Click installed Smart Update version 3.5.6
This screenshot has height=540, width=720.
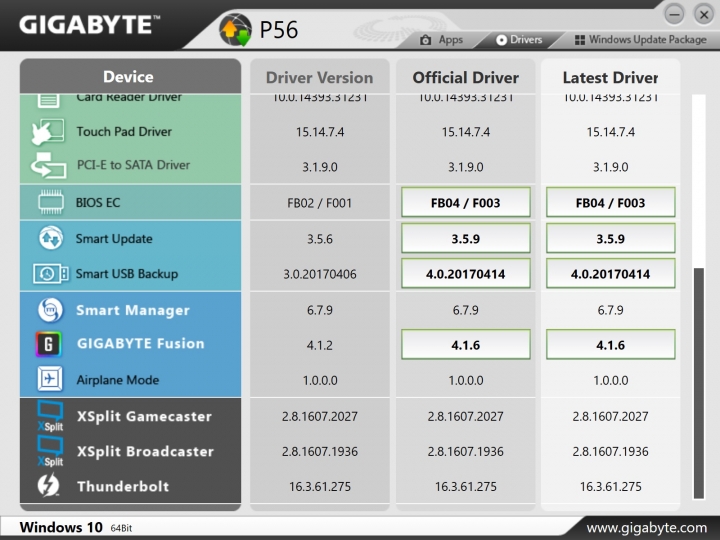pos(320,239)
